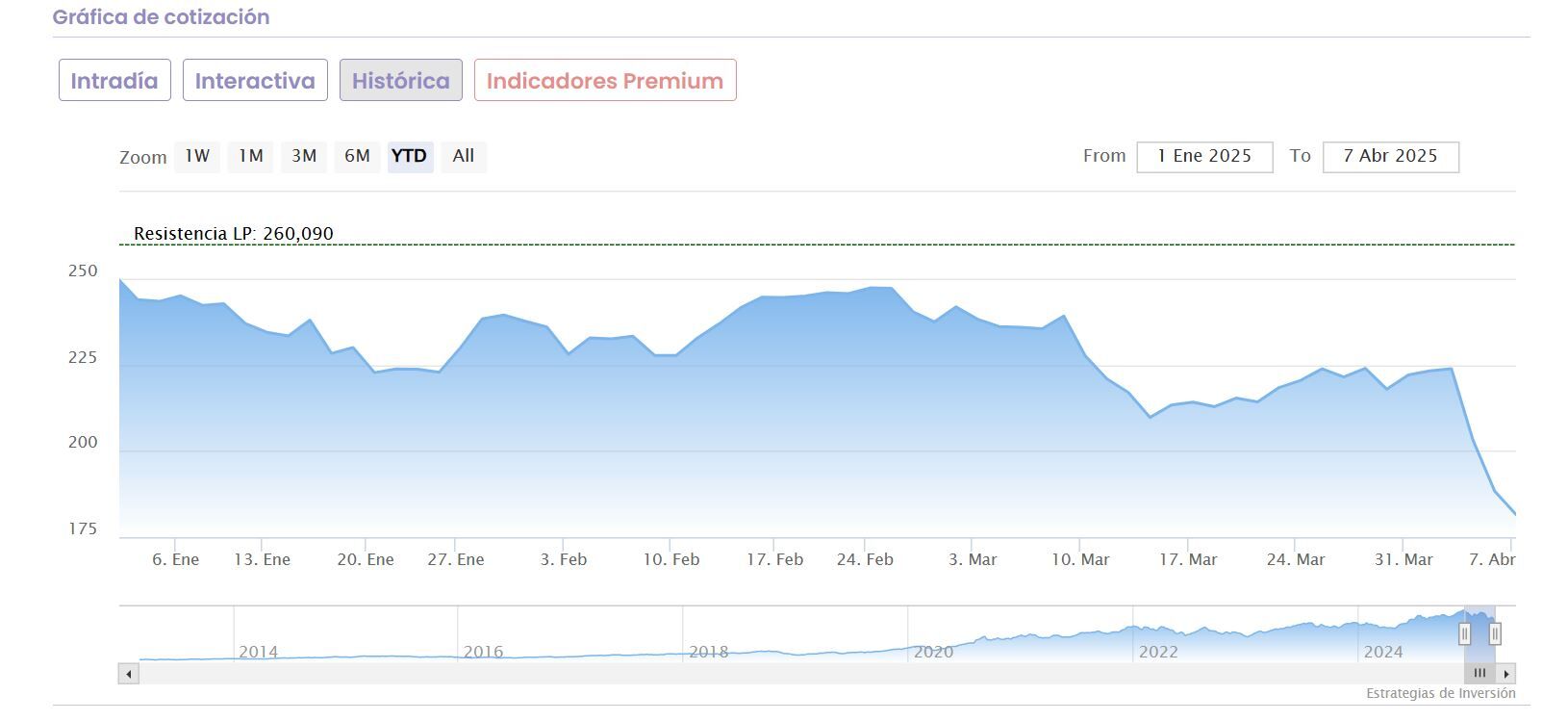Set zoom range to 1M

251,156
